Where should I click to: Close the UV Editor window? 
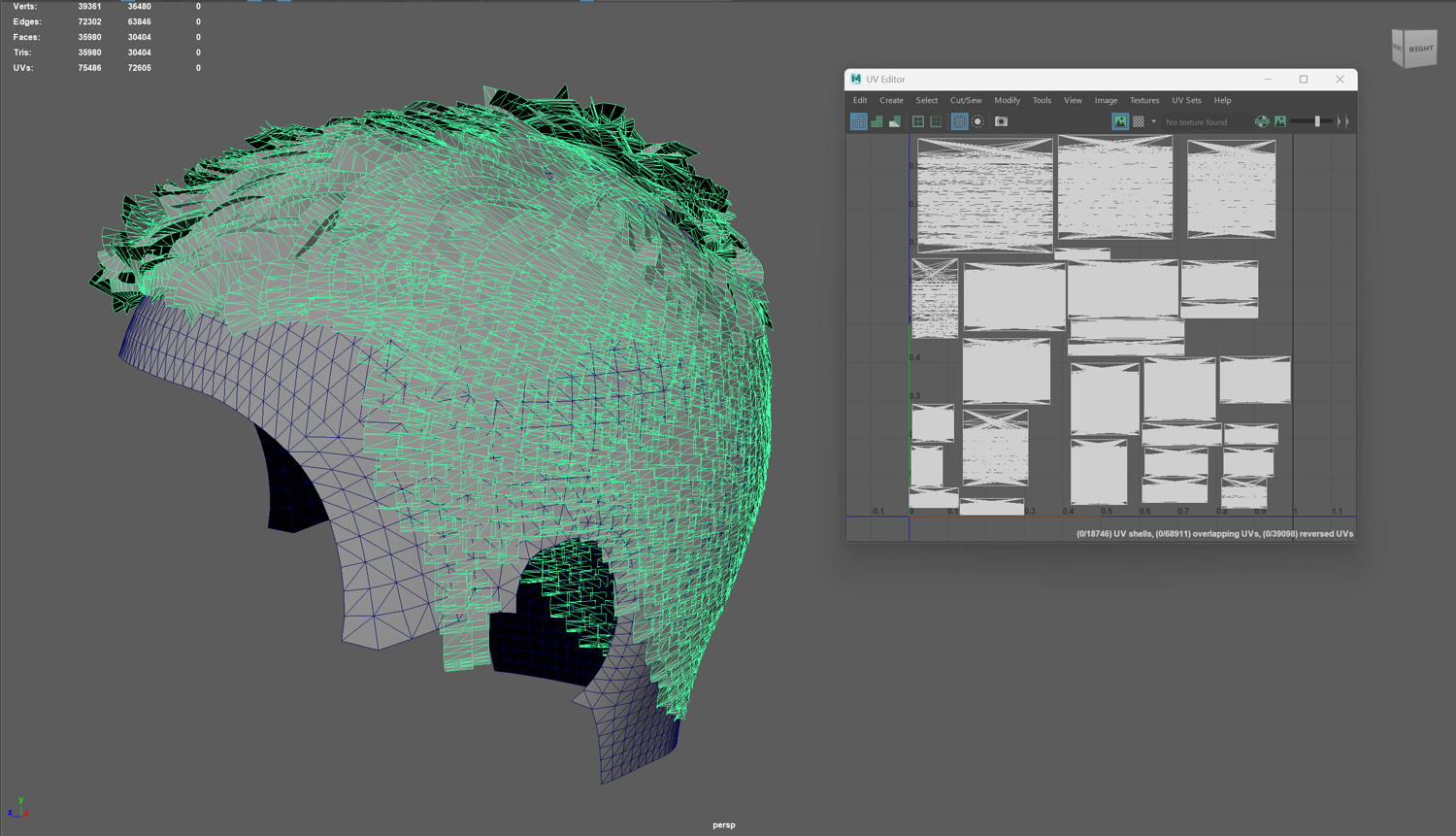click(x=1340, y=80)
